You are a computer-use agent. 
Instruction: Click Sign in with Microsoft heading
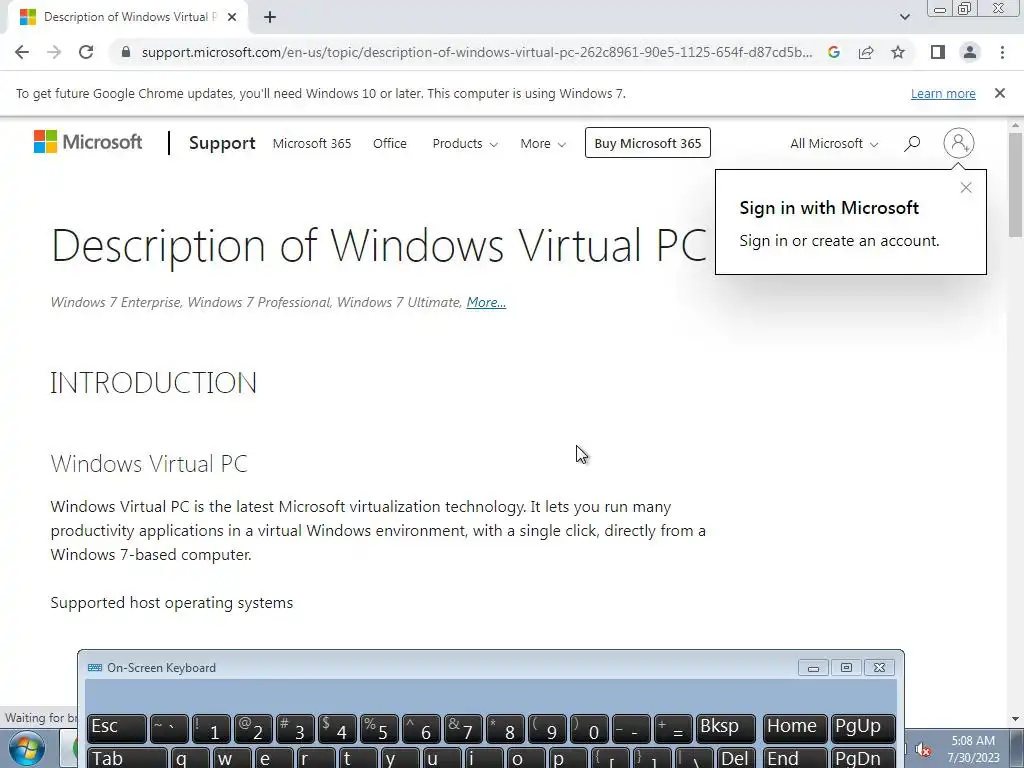[829, 208]
